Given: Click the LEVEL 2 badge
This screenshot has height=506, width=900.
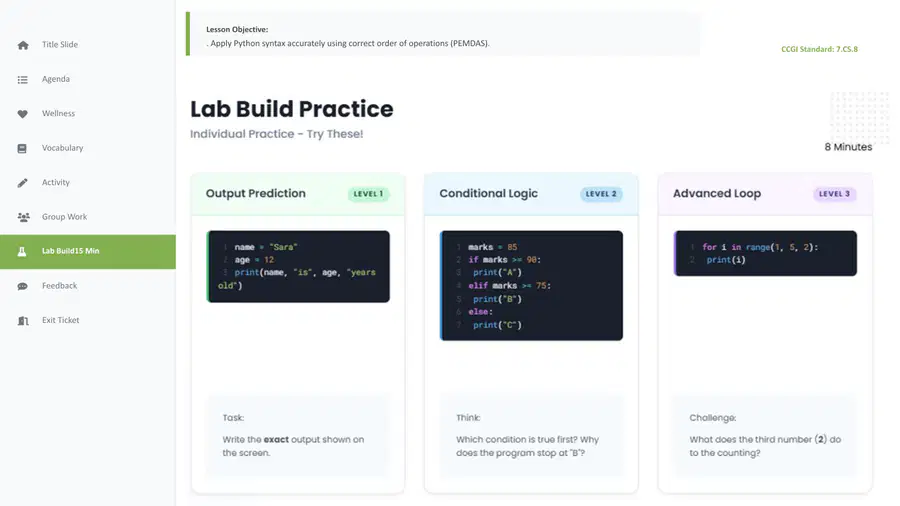Looking at the screenshot, I should click(601, 194).
